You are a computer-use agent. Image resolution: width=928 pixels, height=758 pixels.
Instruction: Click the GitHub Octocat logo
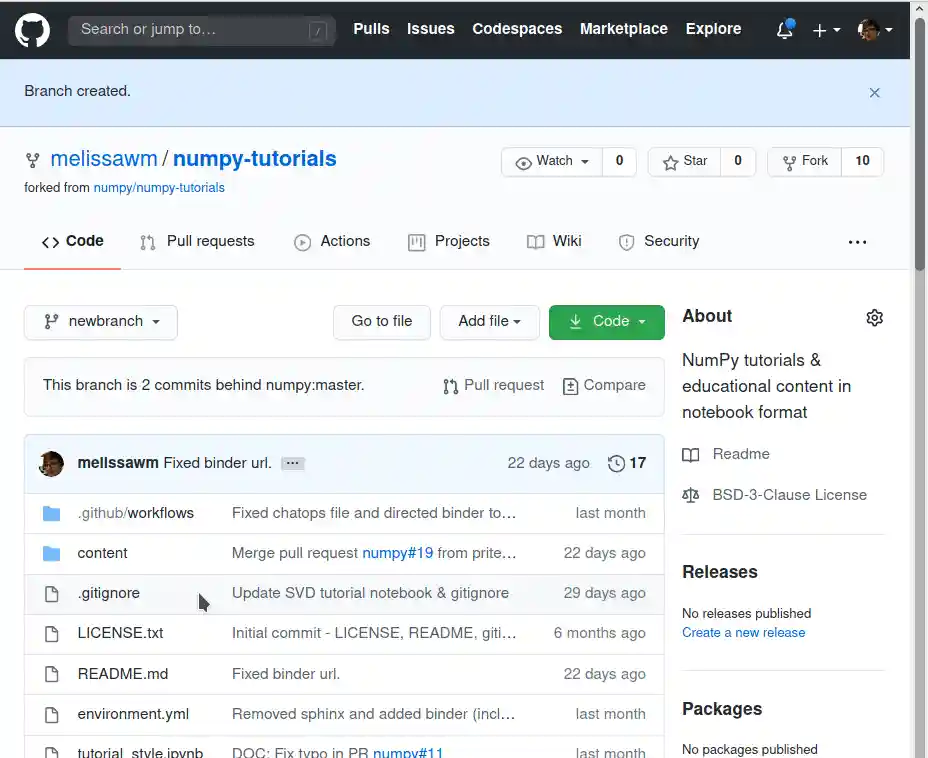[32, 30]
